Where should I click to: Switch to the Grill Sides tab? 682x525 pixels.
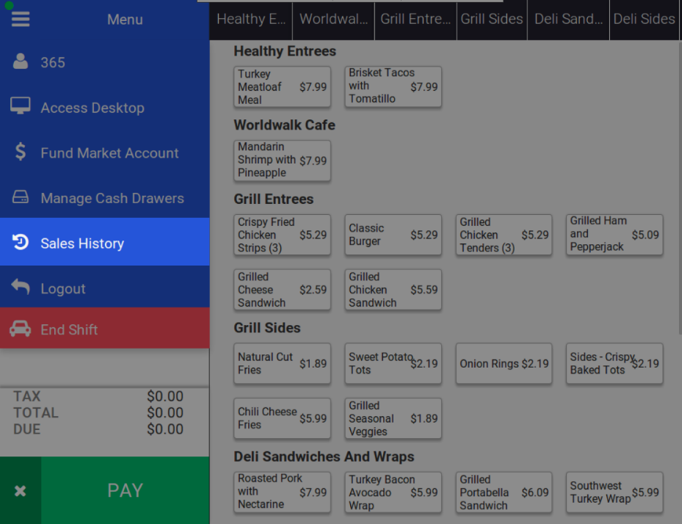[492, 19]
